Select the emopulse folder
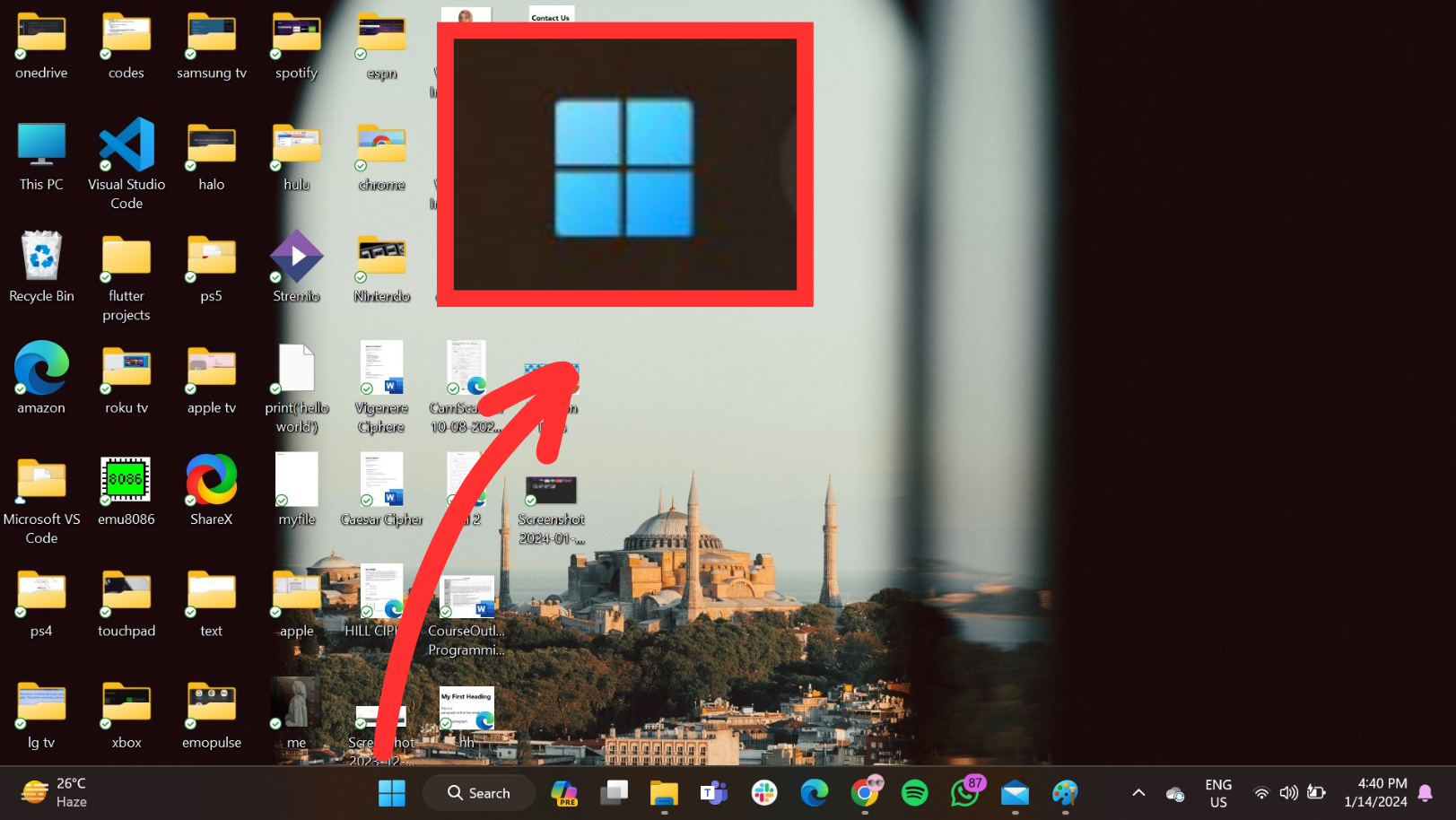The width and height of the screenshot is (1456, 820). coord(212,714)
